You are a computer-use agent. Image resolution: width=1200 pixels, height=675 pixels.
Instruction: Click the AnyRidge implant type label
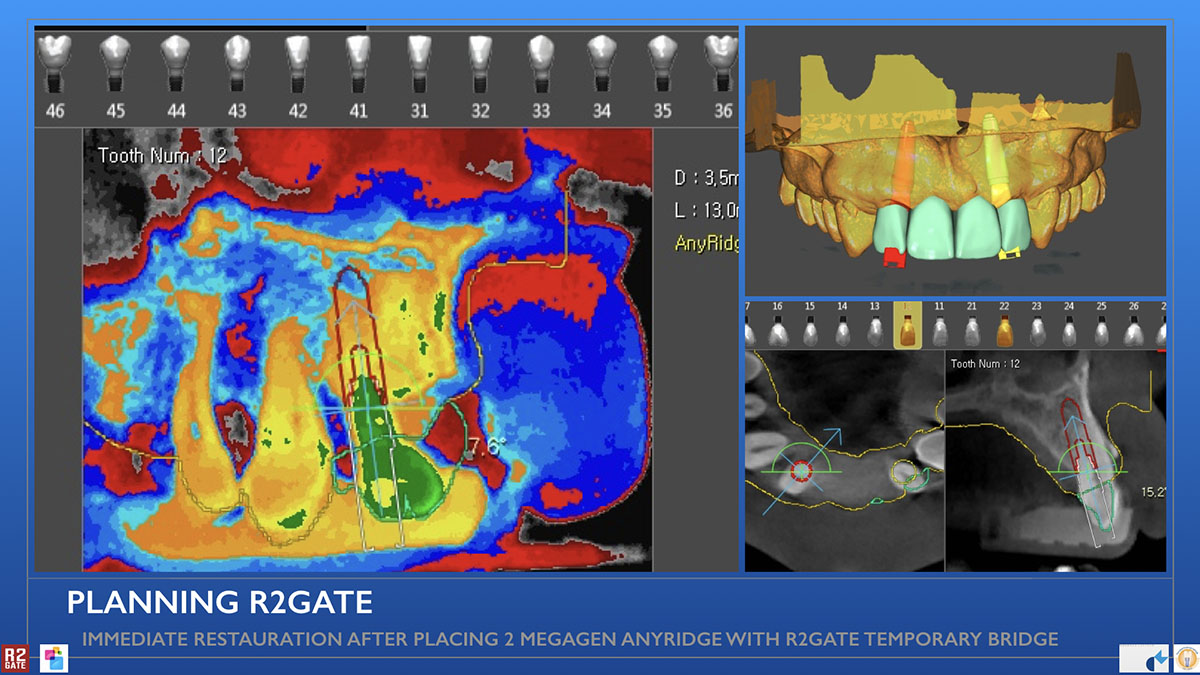pyautogui.click(x=706, y=242)
